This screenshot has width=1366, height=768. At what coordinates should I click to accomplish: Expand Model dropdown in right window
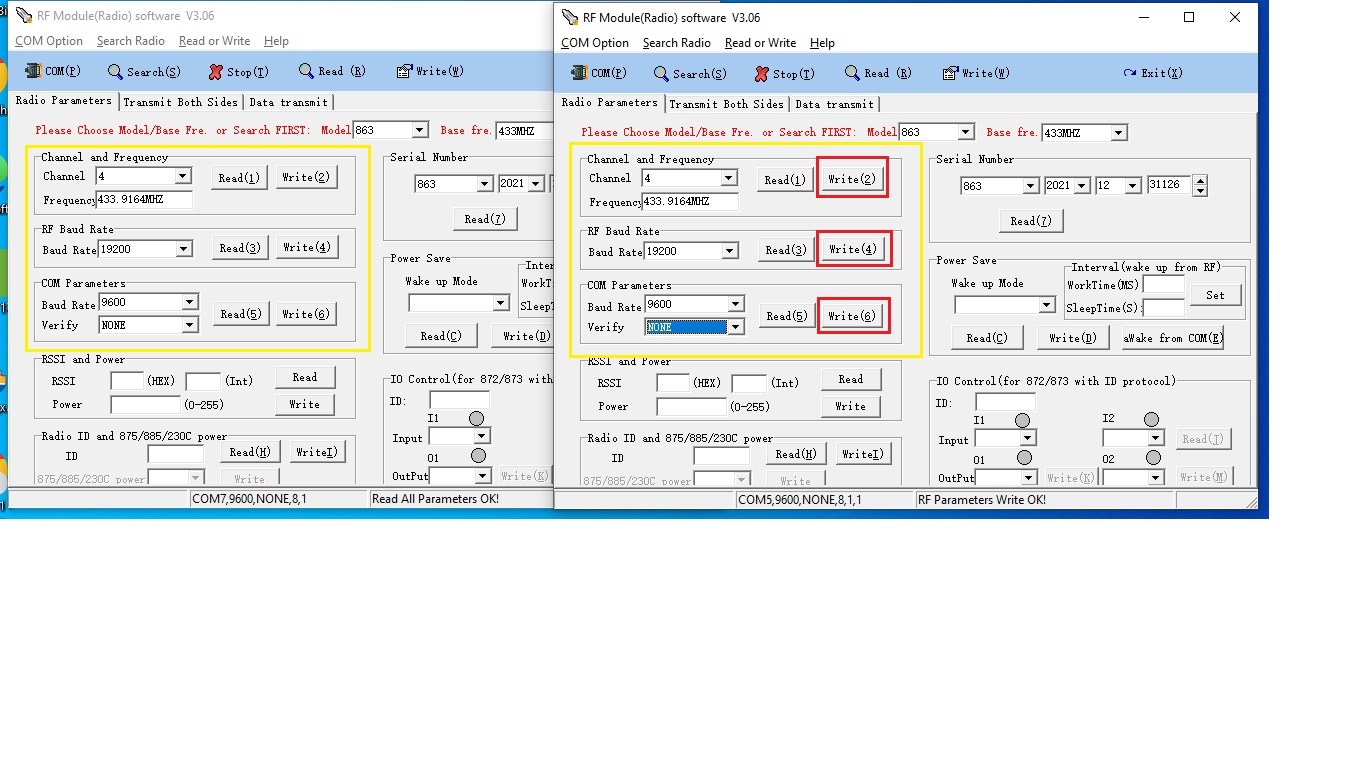(x=965, y=132)
